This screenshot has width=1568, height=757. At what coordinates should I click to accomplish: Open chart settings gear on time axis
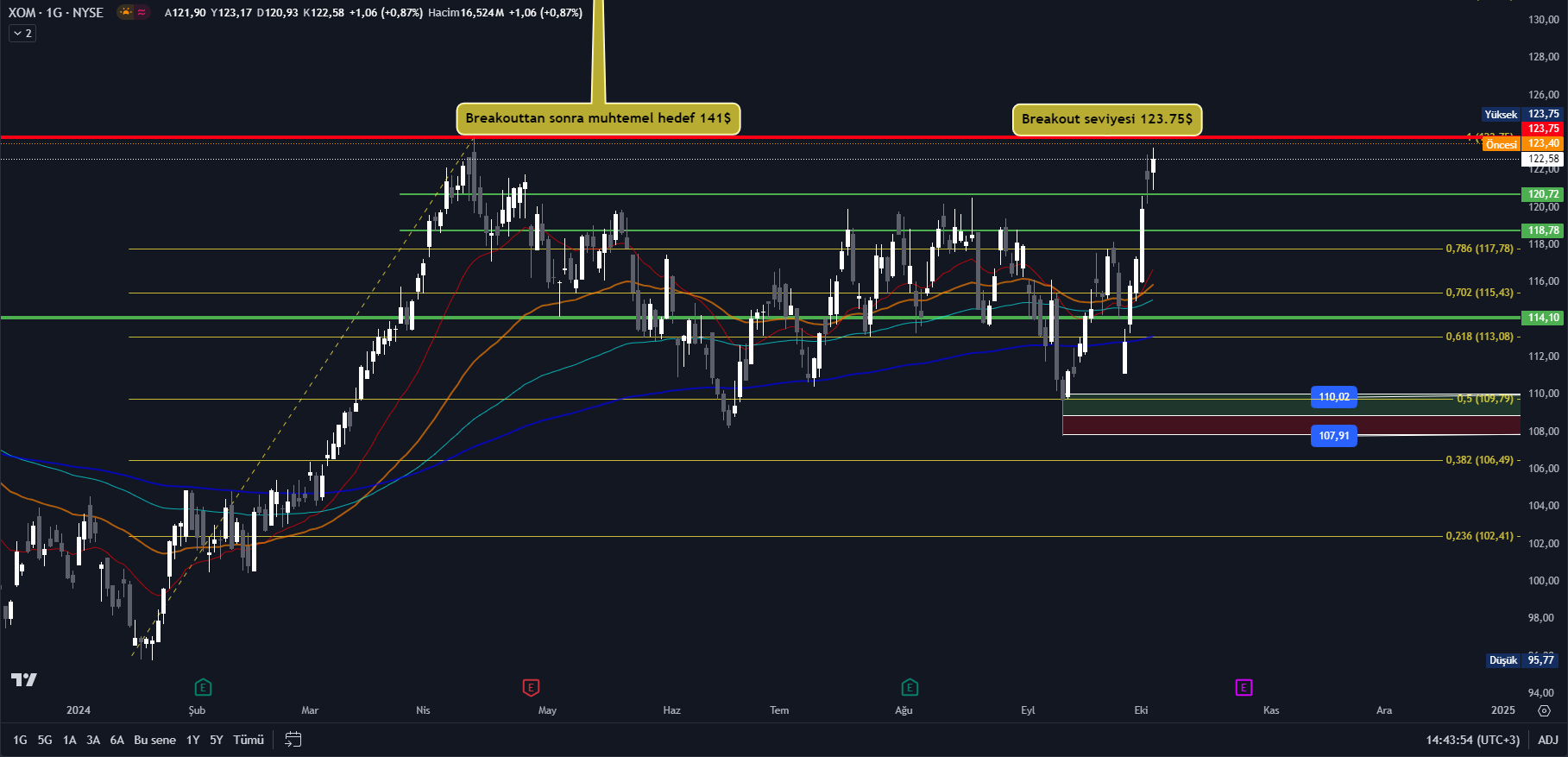pos(1544,710)
